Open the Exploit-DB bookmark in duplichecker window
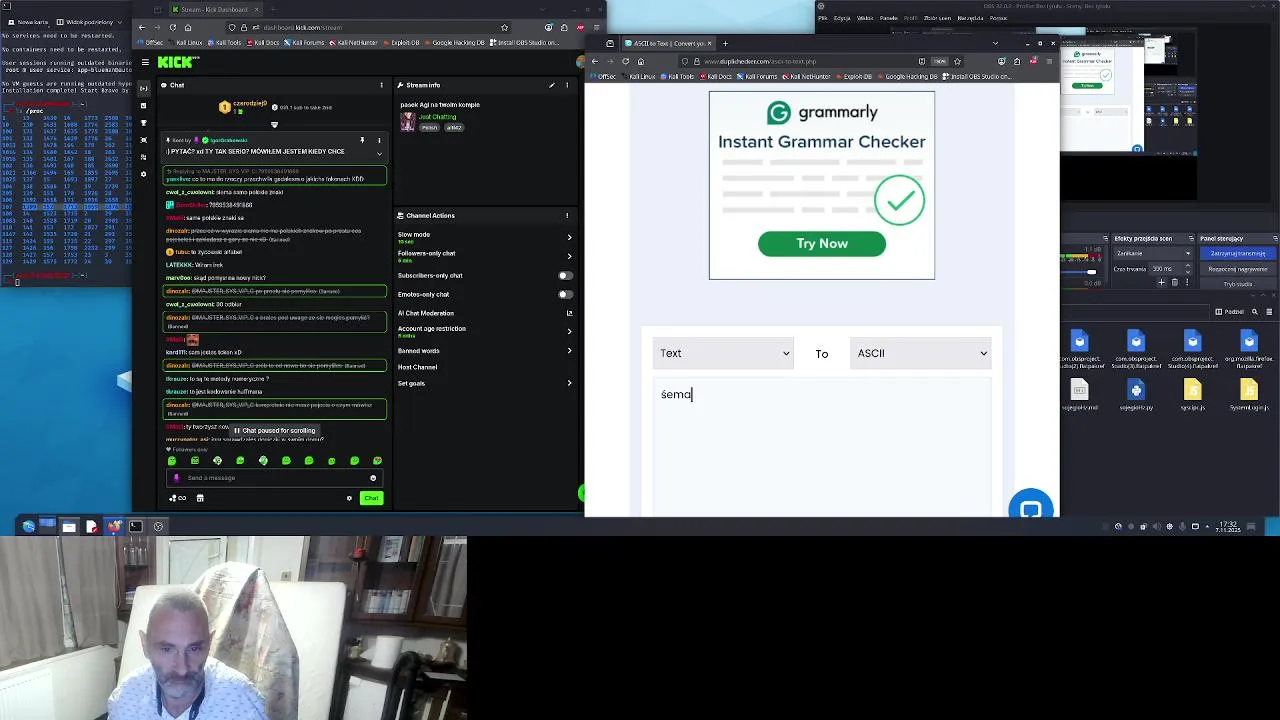Viewport: 1280px width, 720px height. pos(856,76)
